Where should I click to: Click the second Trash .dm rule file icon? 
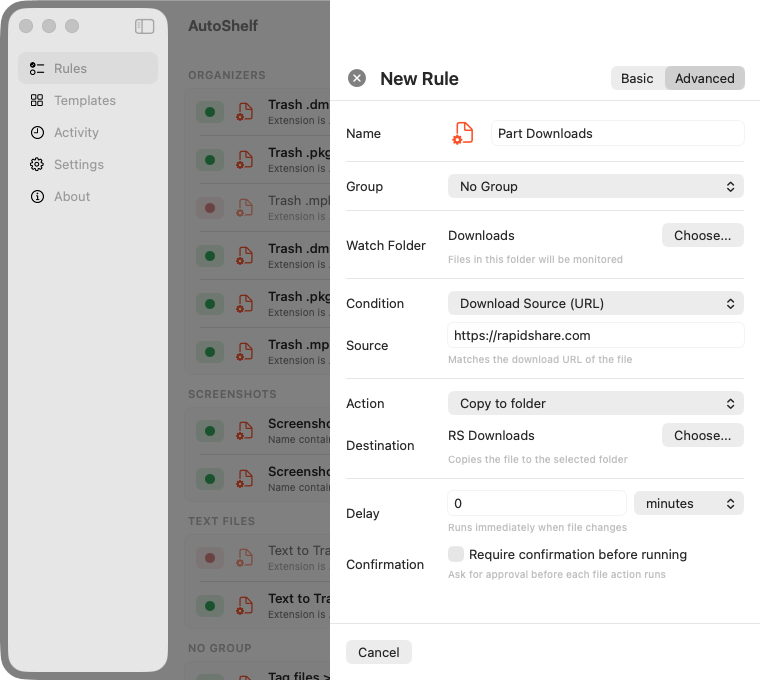point(245,256)
